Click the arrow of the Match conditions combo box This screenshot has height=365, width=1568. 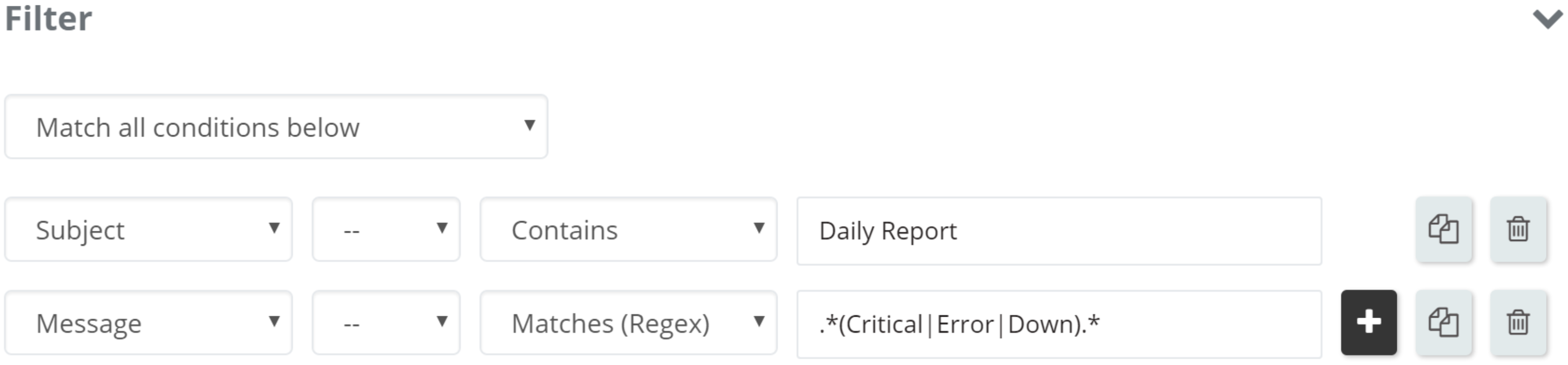pyautogui.click(x=529, y=125)
